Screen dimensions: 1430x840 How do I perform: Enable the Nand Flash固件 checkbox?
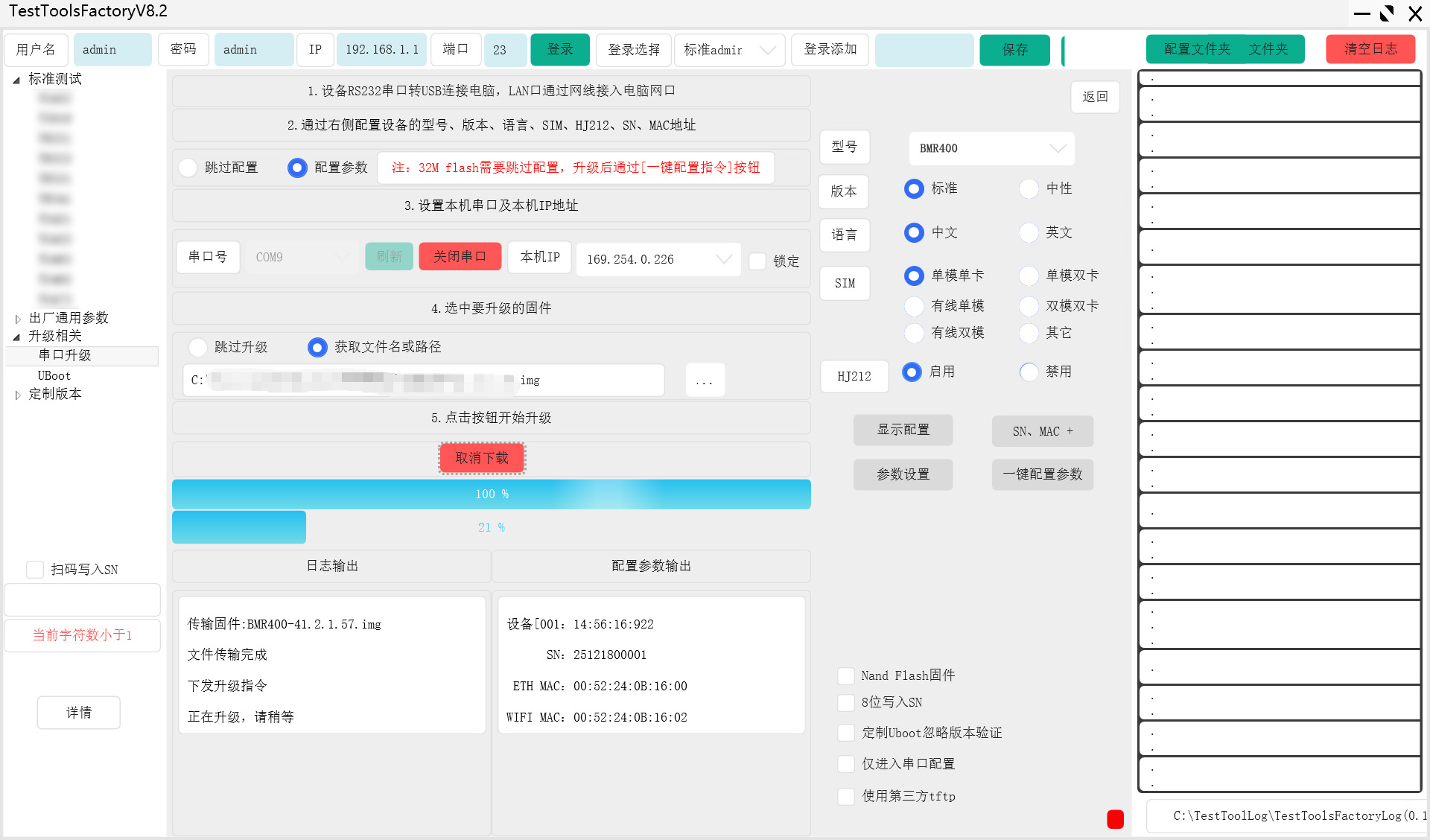[846, 675]
